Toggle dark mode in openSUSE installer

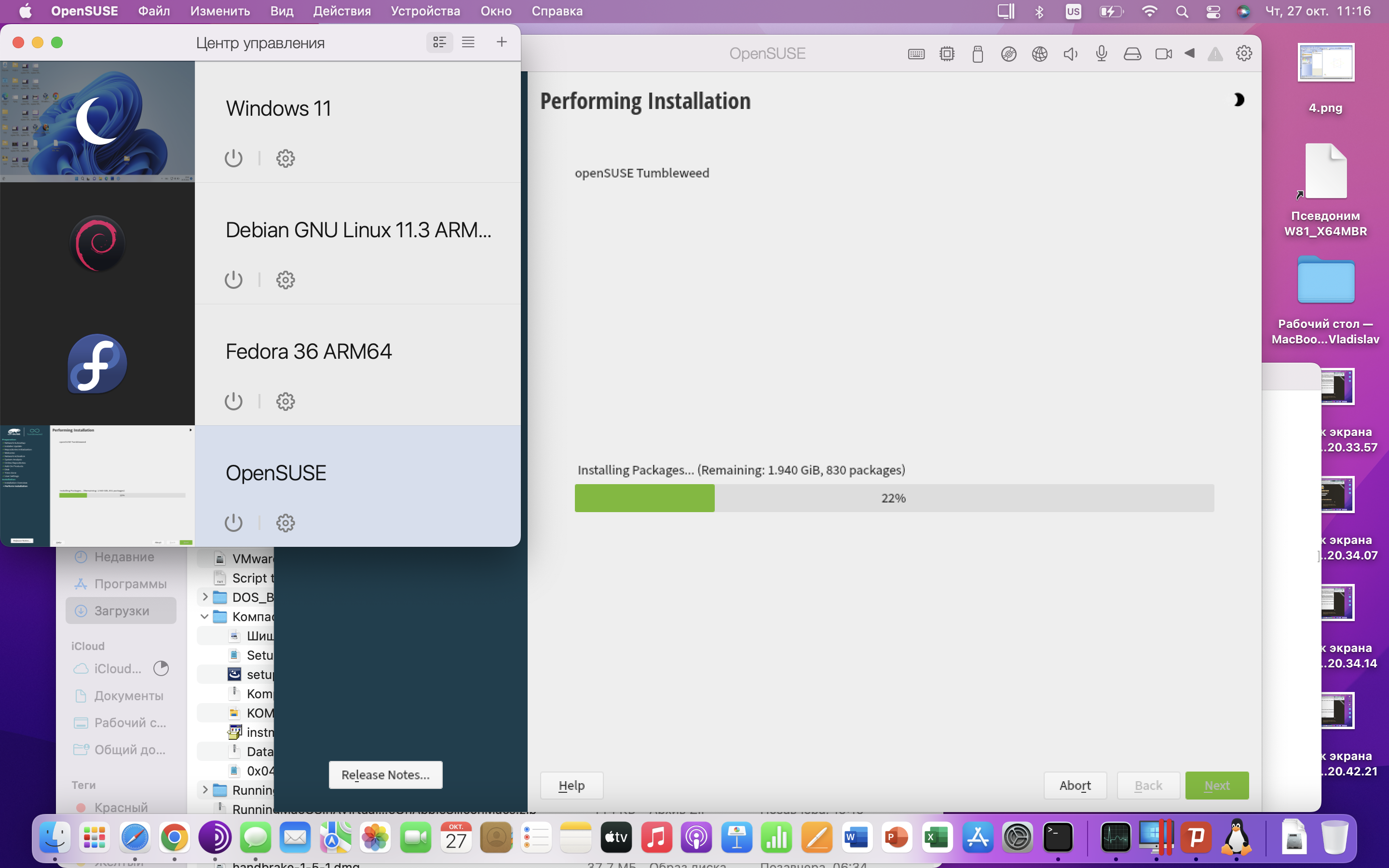(x=1238, y=100)
